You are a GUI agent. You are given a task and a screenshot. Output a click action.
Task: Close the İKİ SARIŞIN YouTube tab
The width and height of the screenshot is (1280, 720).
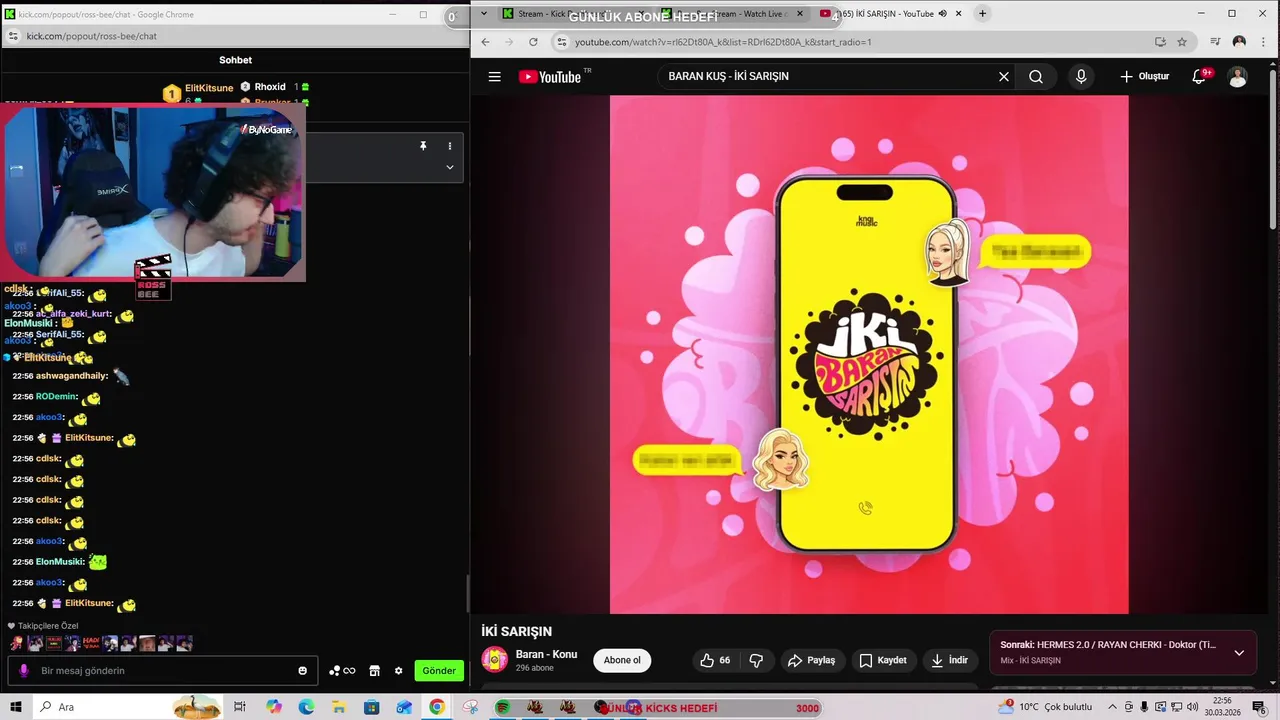959,14
